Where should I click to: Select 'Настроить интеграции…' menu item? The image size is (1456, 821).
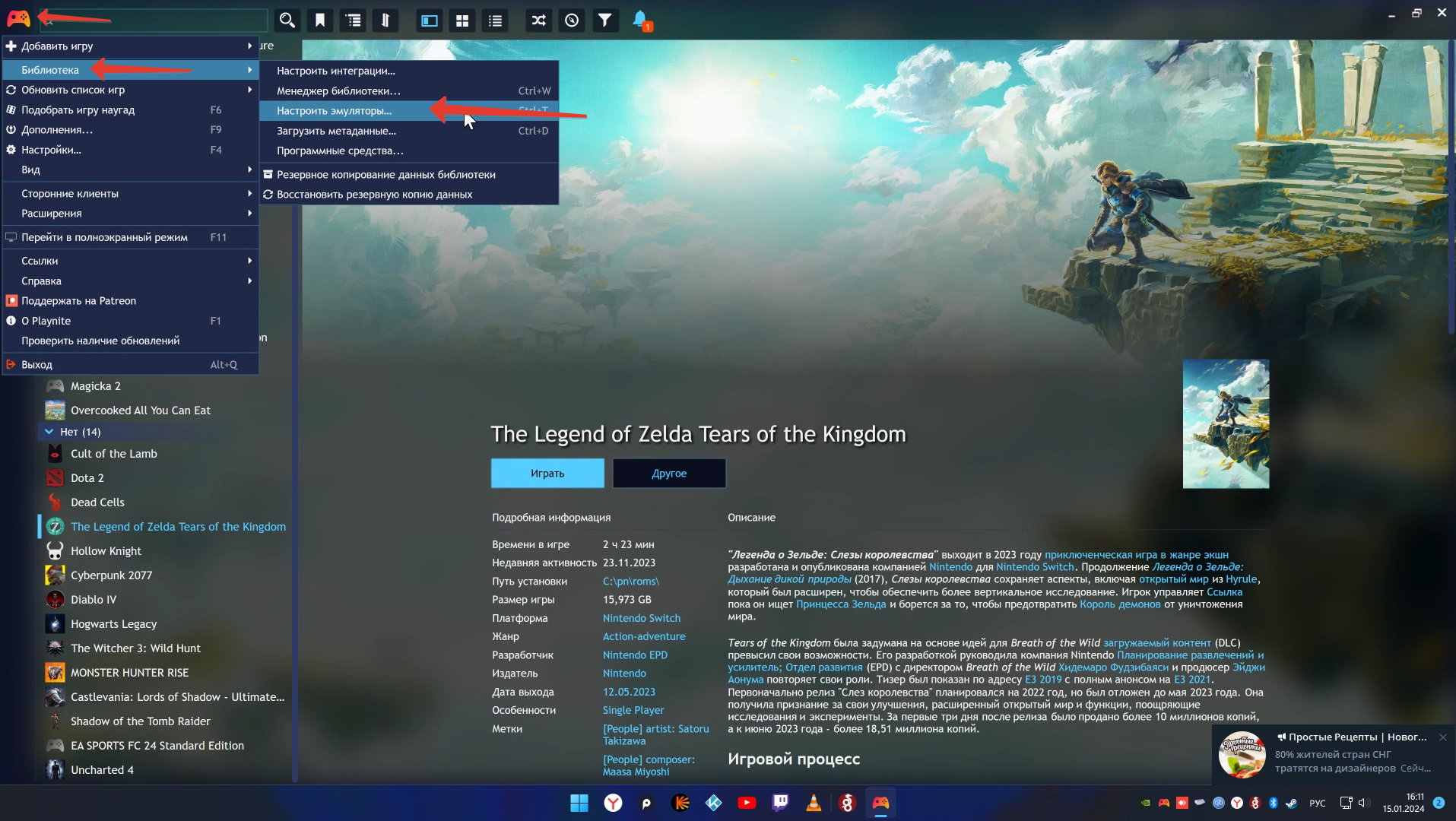pyautogui.click(x=409, y=71)
